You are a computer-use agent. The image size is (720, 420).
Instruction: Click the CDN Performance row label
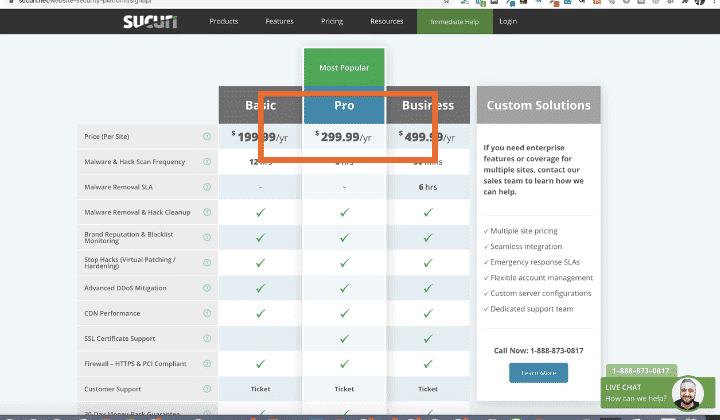point(112,313)
